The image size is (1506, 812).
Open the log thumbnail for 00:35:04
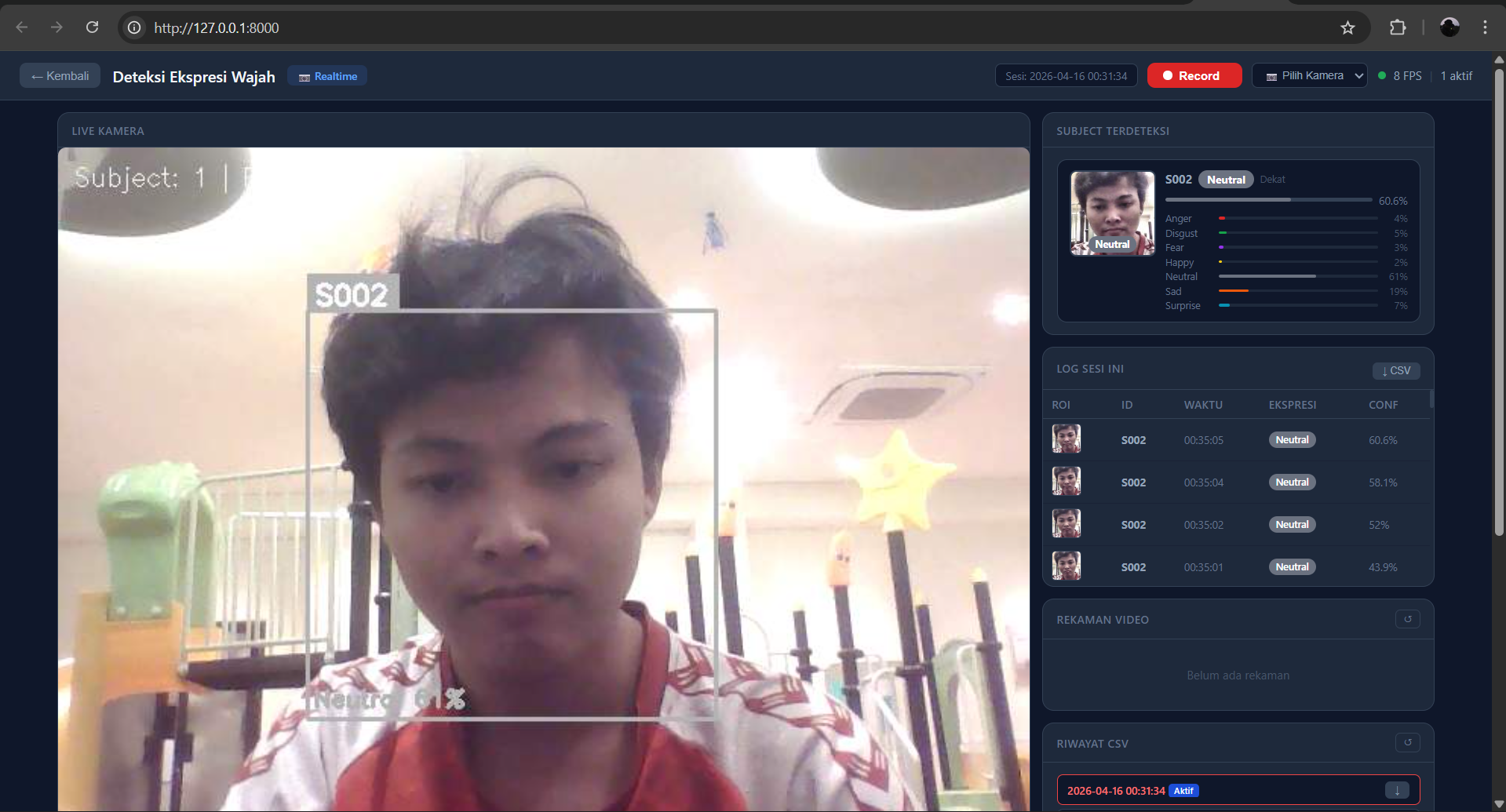[1066, 482]
